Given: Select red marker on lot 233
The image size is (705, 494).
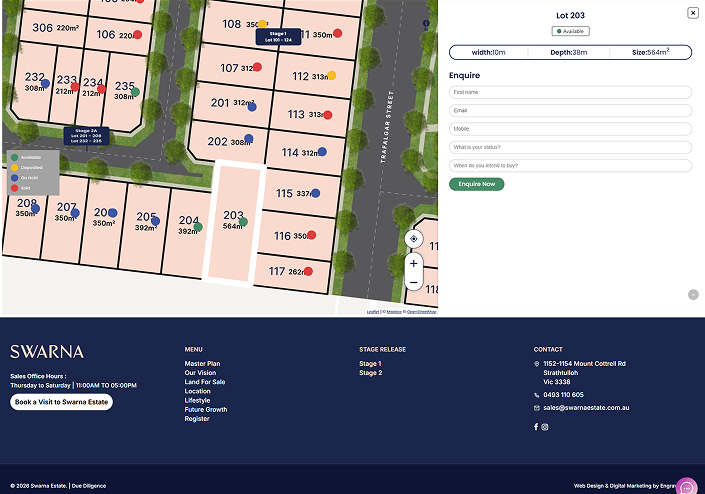Looking at the screenshot, I should (75, 87).
